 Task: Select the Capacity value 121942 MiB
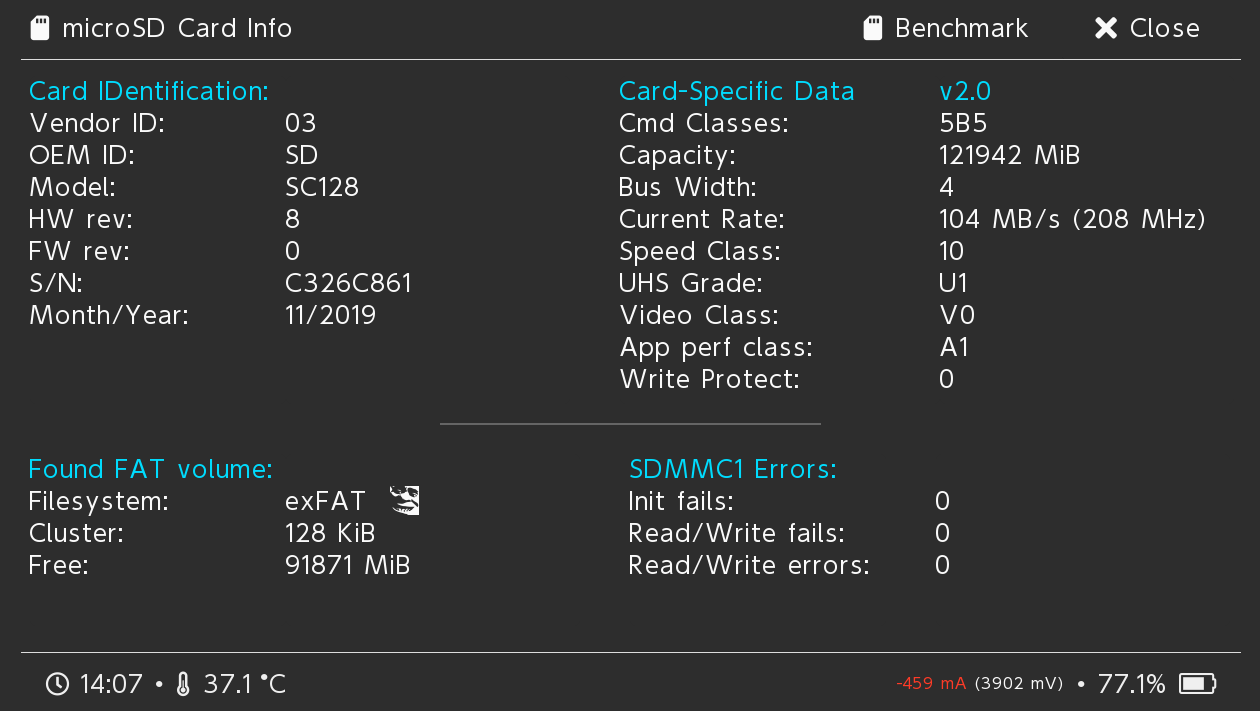[x=1009, y=155]
